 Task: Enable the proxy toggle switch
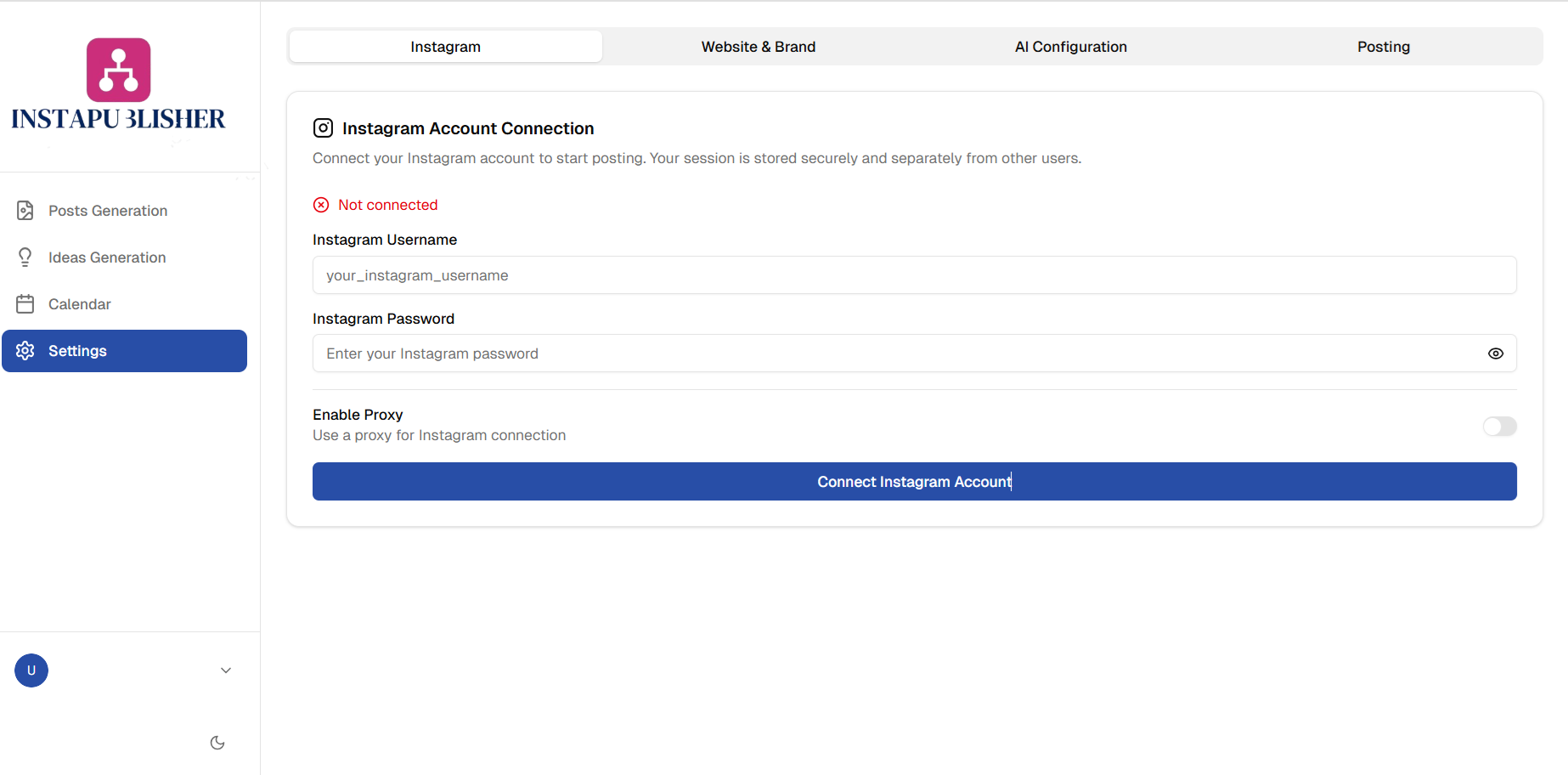click(x=1499, y=426)
